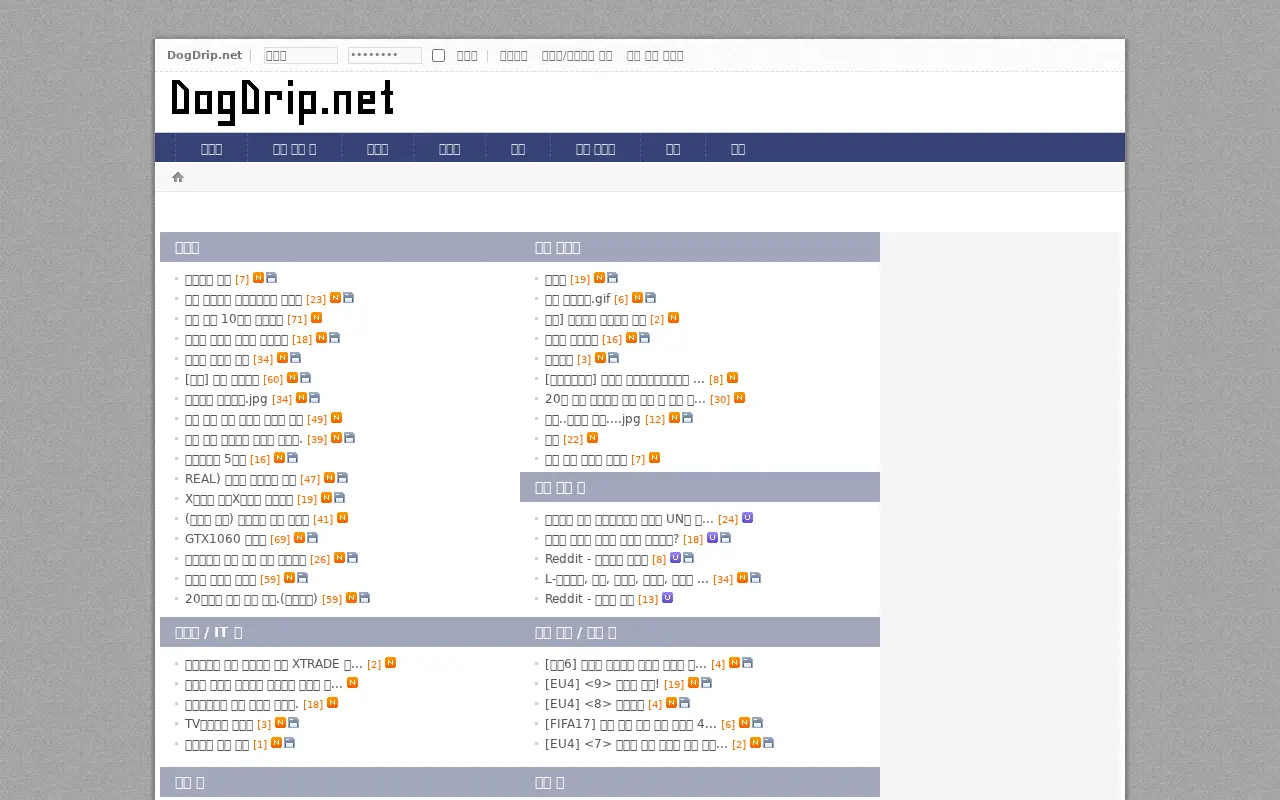
Task: Click the attachment icon on the Reddit [8] post
Action: pos(688,558)
